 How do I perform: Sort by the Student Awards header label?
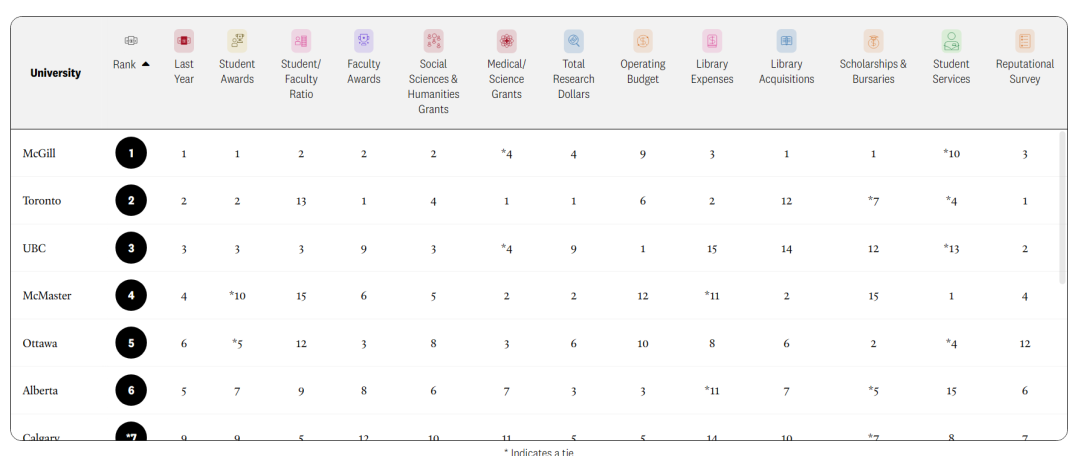pyautogui.click(x=237, y=72)
